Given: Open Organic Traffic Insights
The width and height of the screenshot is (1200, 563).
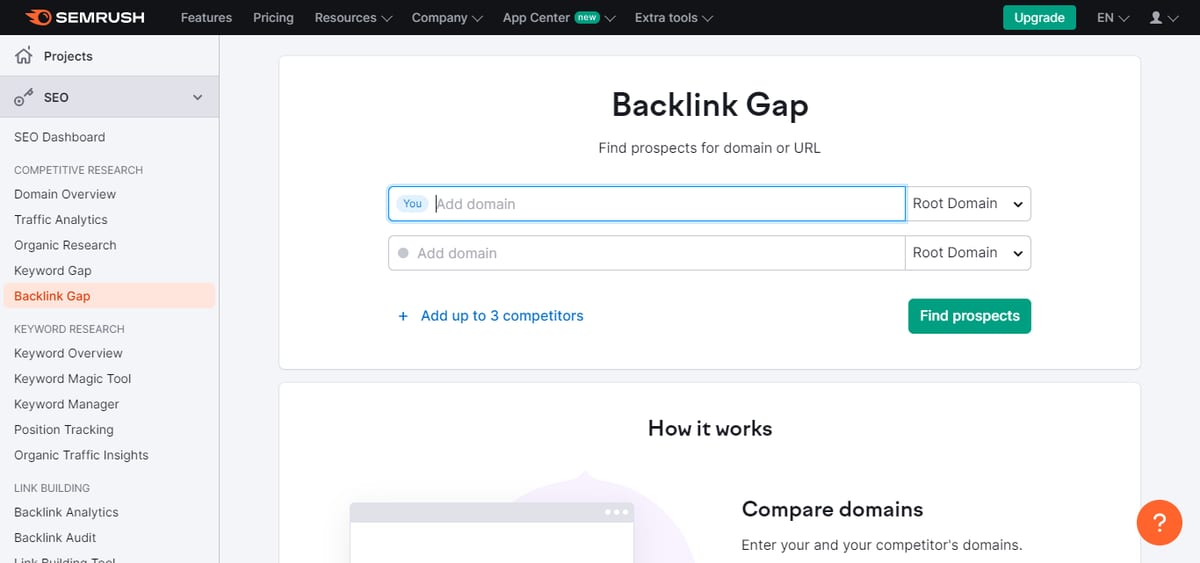Looking at the screenshot, I should coord(81,455).
